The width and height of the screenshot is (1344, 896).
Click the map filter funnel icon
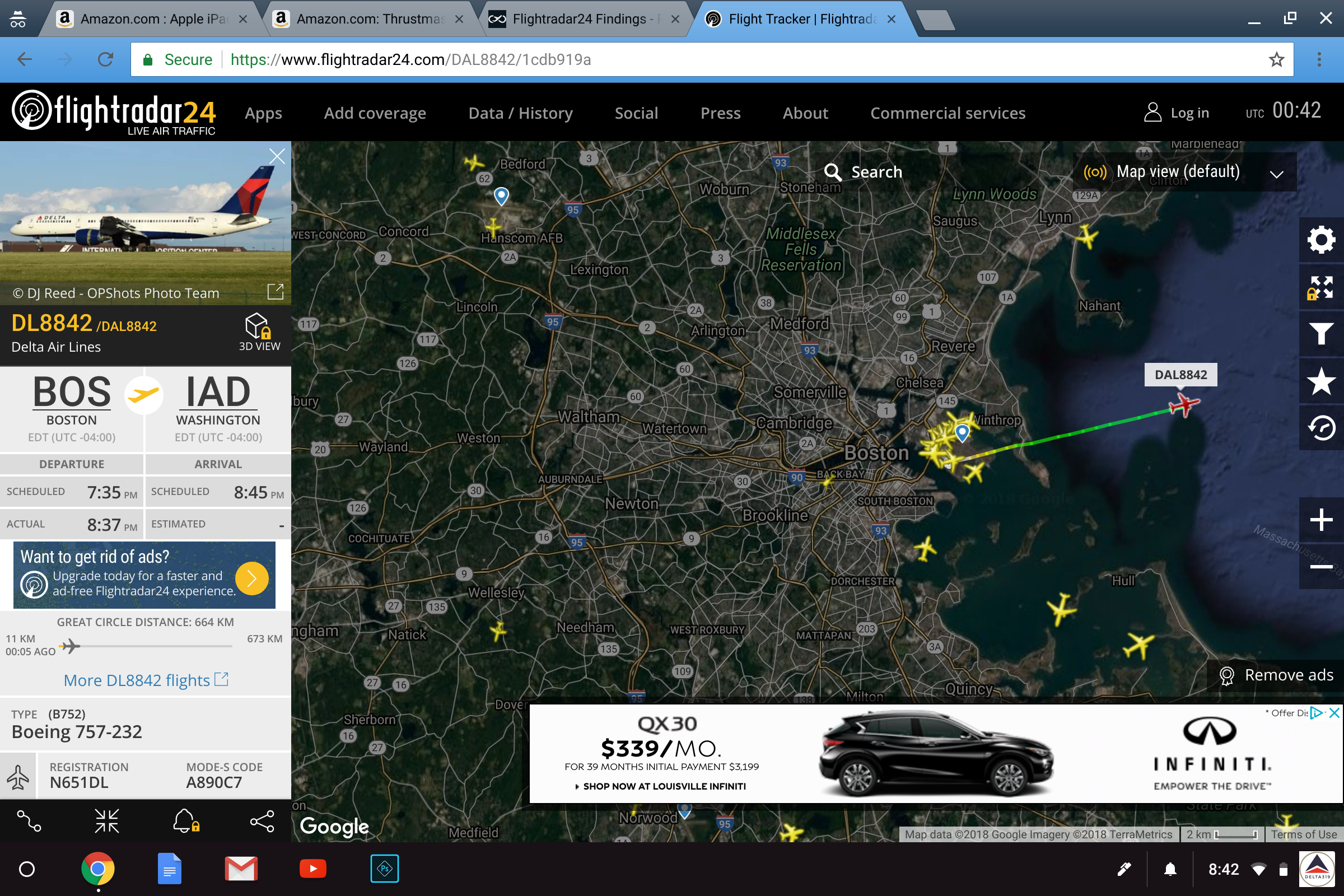point(1320,334)
